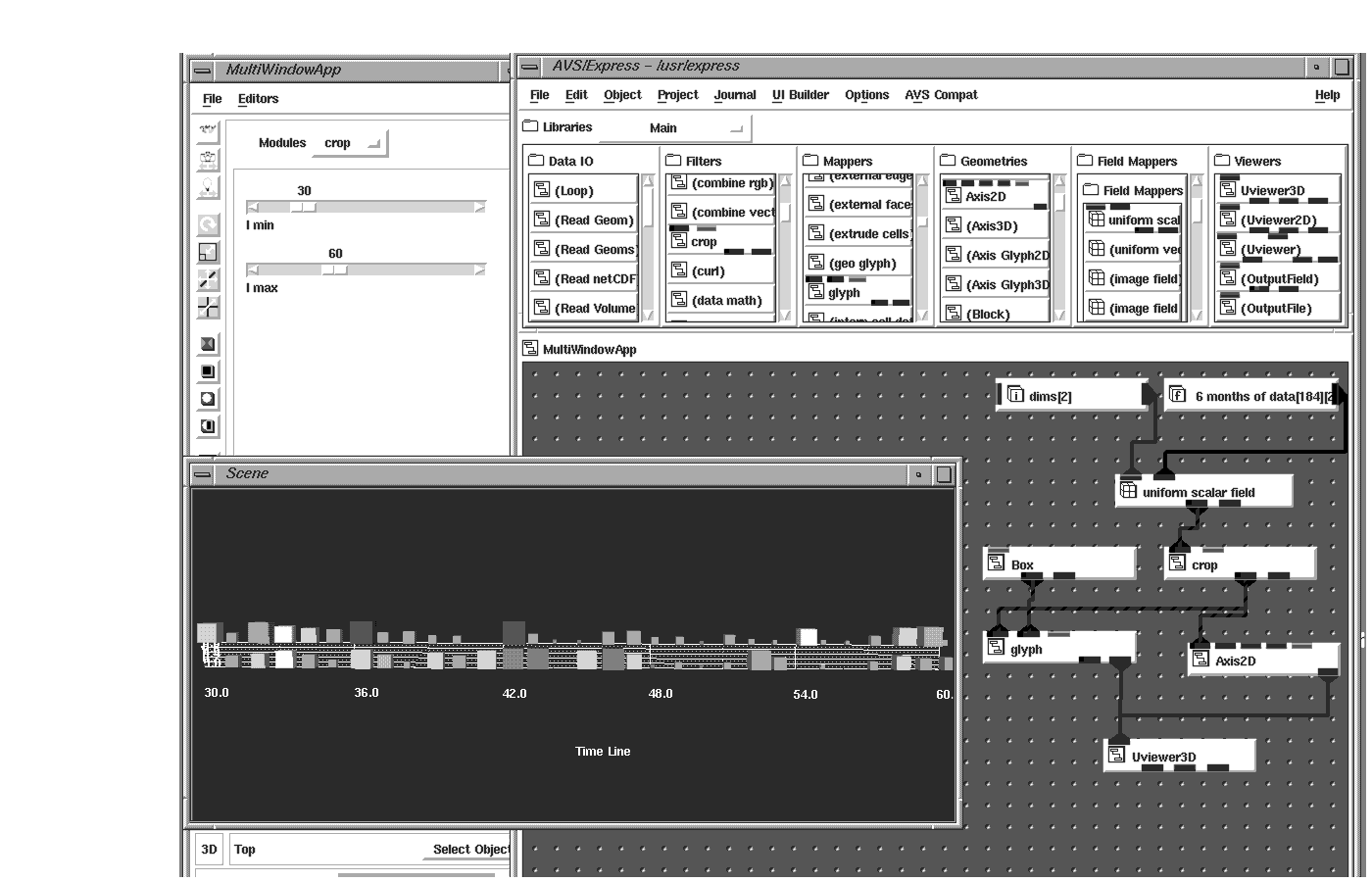The image size is (1372, 882).
Task: Click the I max slider right arrow
Action: tap(479, 269)
